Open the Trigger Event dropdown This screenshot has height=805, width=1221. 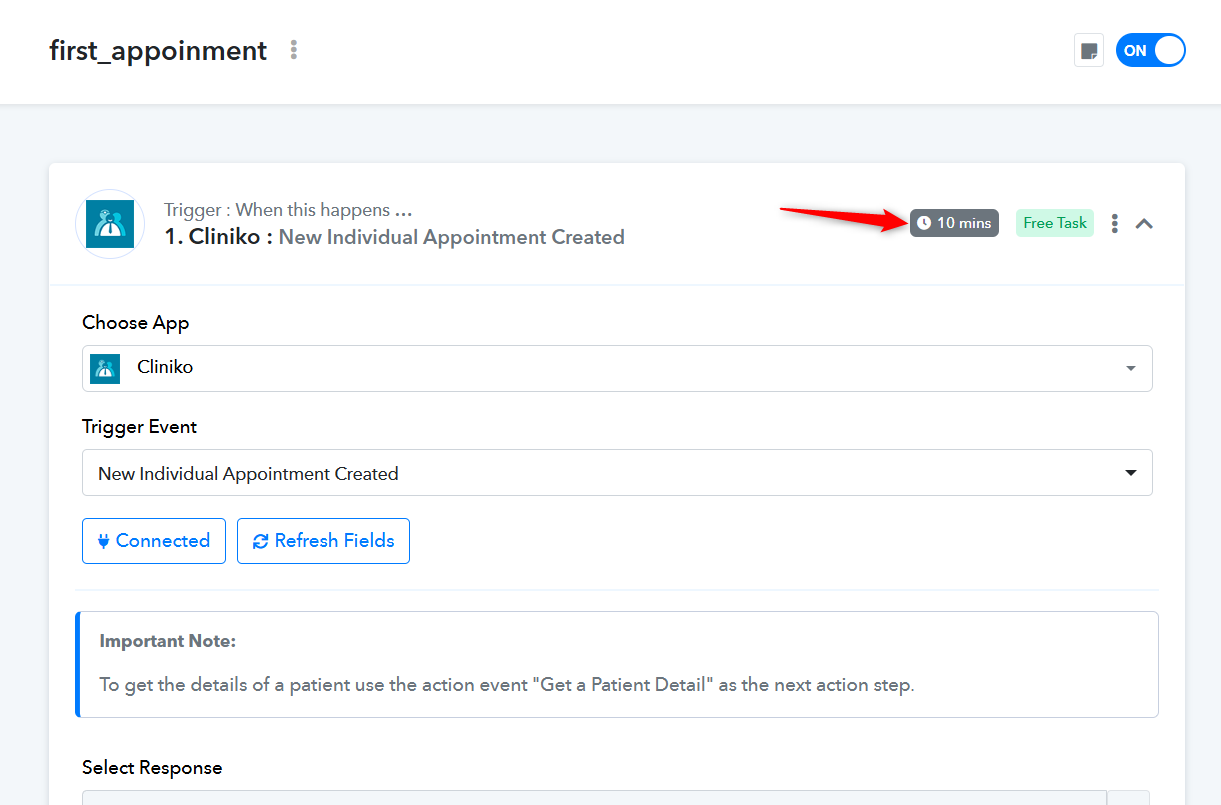pos(617,472)
